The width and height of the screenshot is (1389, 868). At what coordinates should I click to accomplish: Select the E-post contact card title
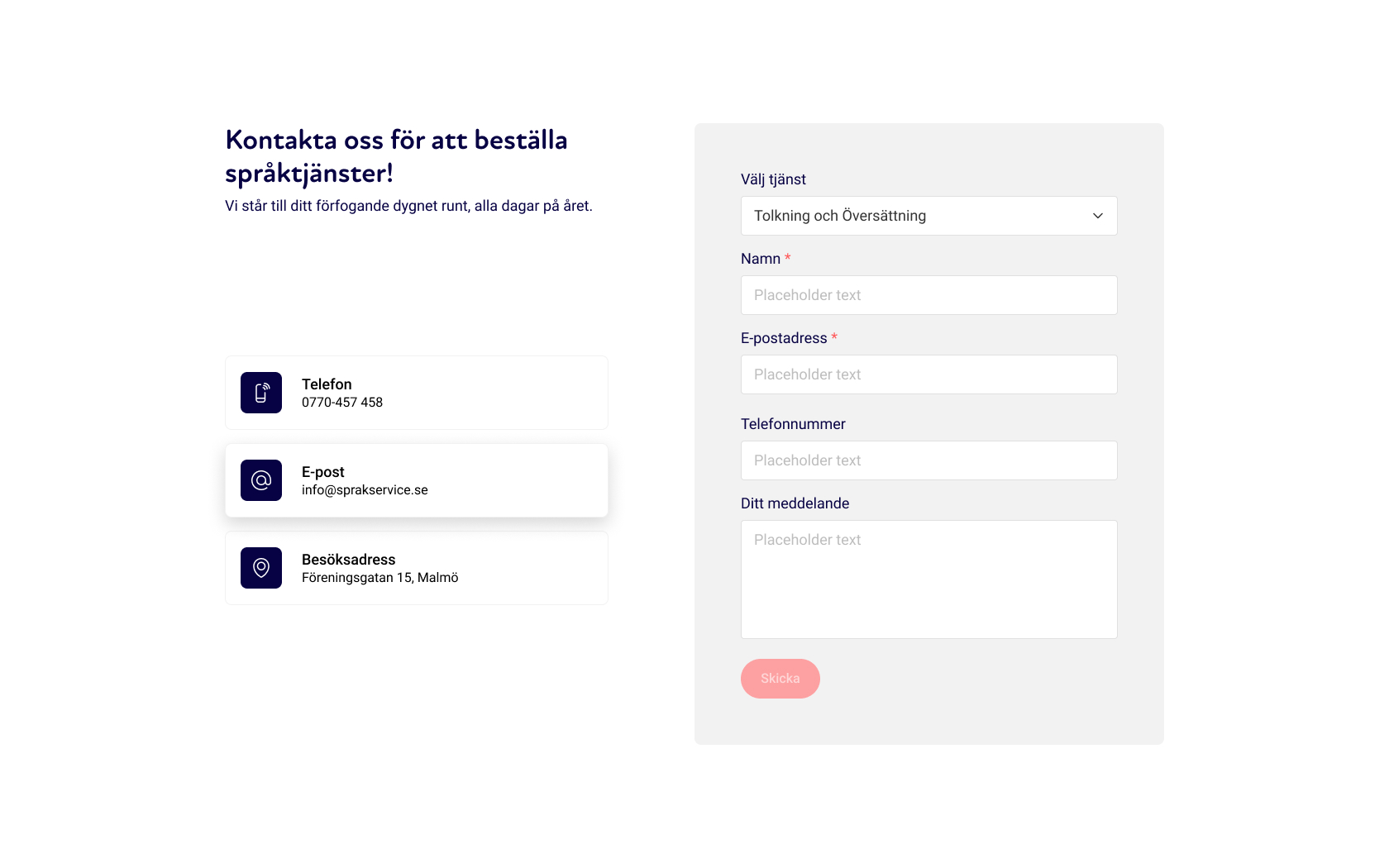[323, 472]
